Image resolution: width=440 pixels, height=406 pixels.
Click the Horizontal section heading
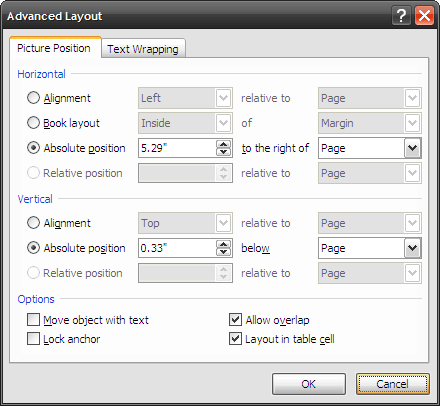tap(41, 74)
